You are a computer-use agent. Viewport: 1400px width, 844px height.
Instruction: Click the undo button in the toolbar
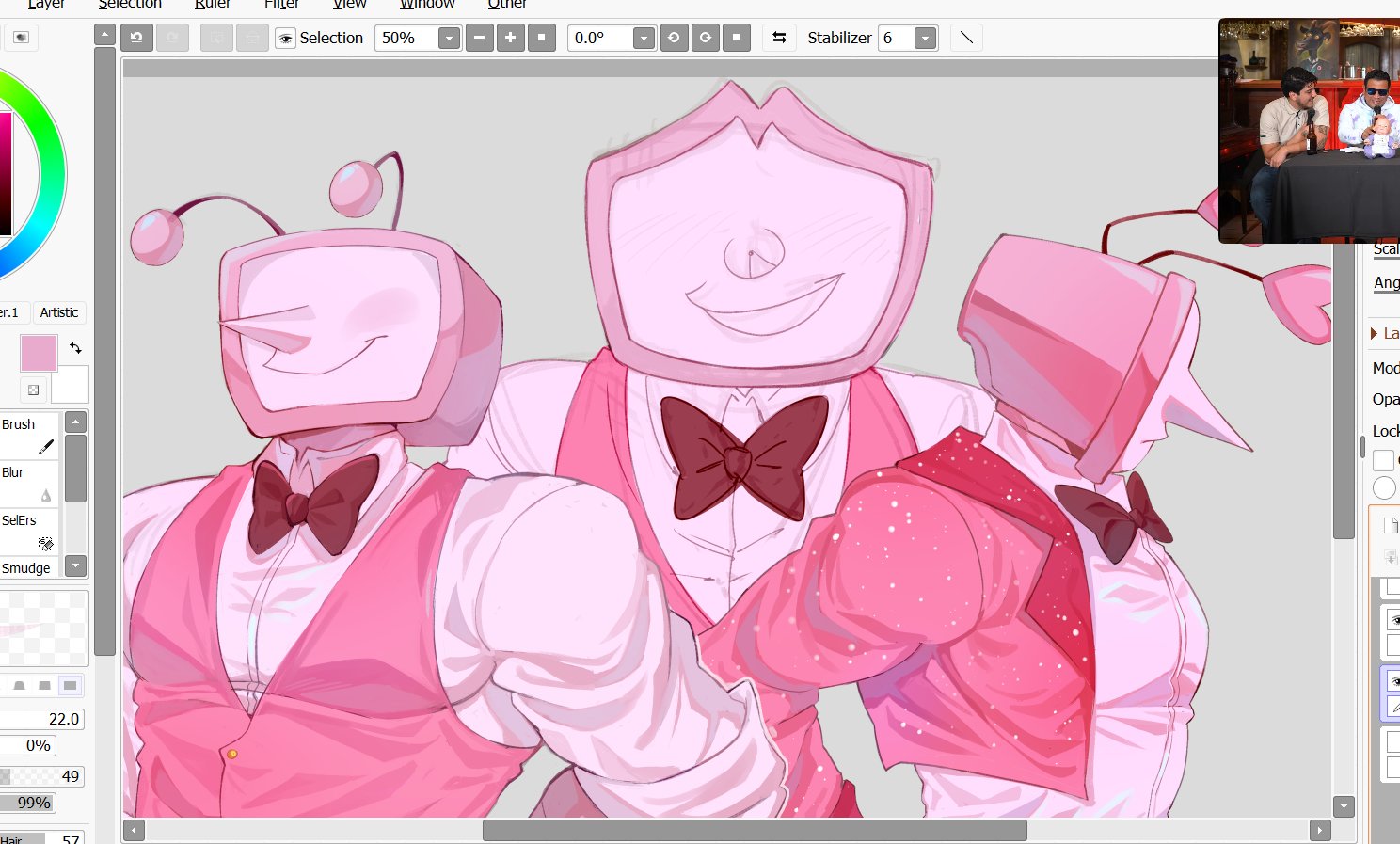(x=136, y=38)
